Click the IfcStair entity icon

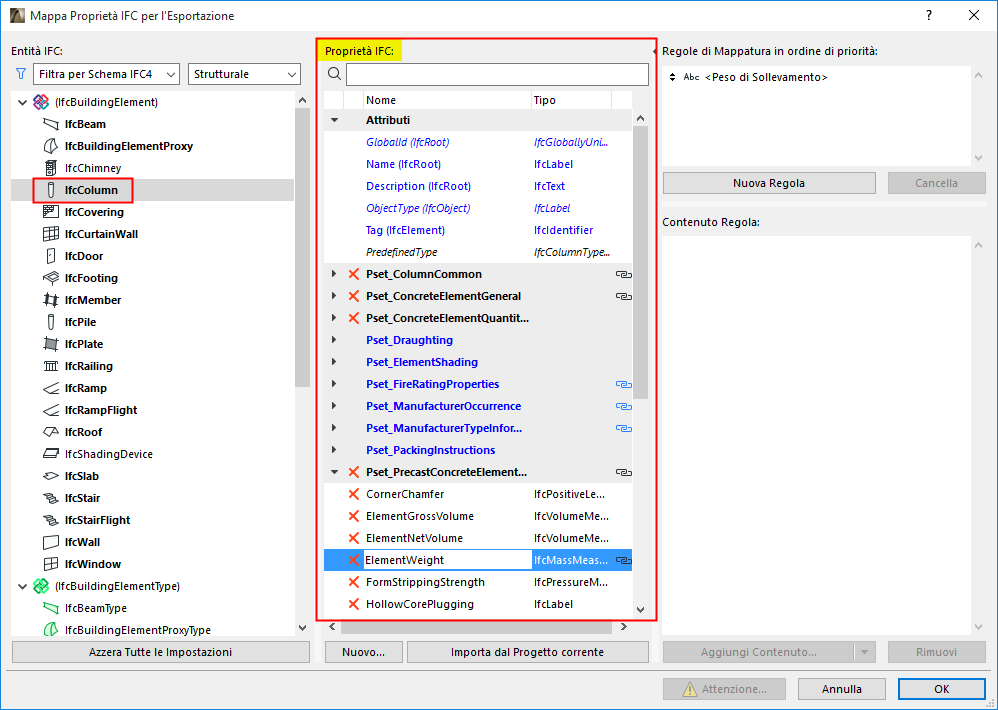click(x=51, y=498)
